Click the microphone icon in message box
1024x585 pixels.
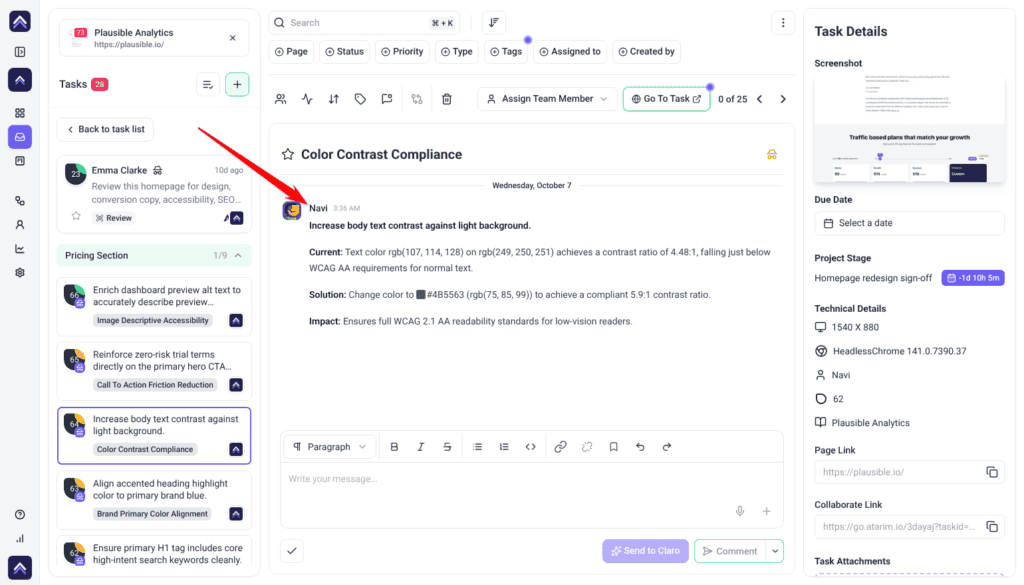(740, 511)
